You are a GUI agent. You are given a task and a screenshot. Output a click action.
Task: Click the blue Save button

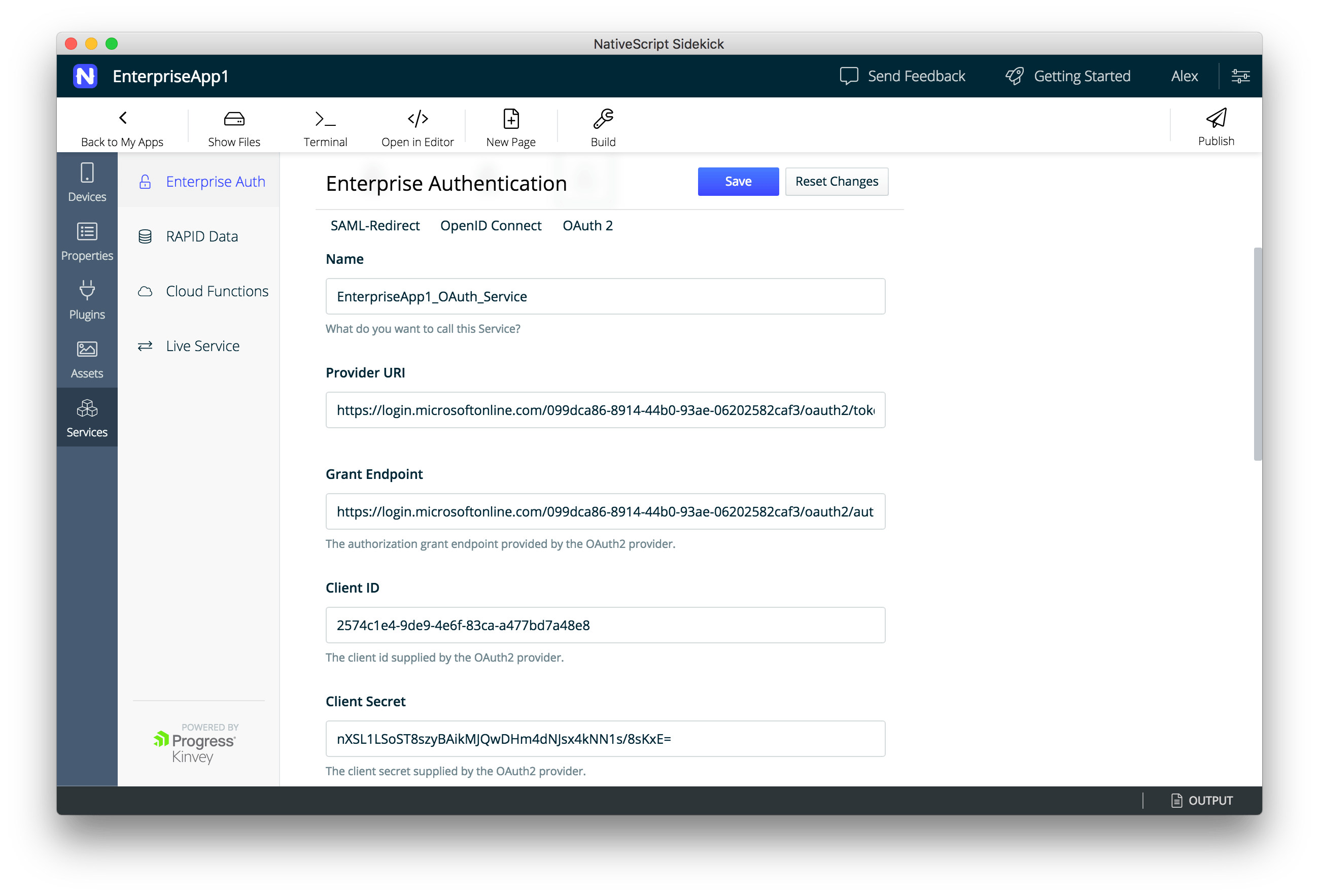[x=738, y=182]
